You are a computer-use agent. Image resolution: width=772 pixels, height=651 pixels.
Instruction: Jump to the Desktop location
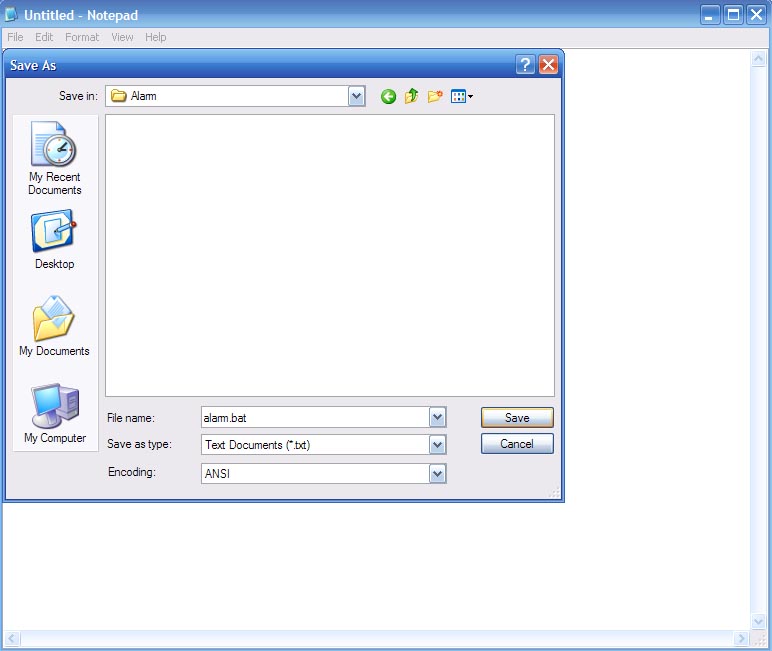click(x=54, y=240)
